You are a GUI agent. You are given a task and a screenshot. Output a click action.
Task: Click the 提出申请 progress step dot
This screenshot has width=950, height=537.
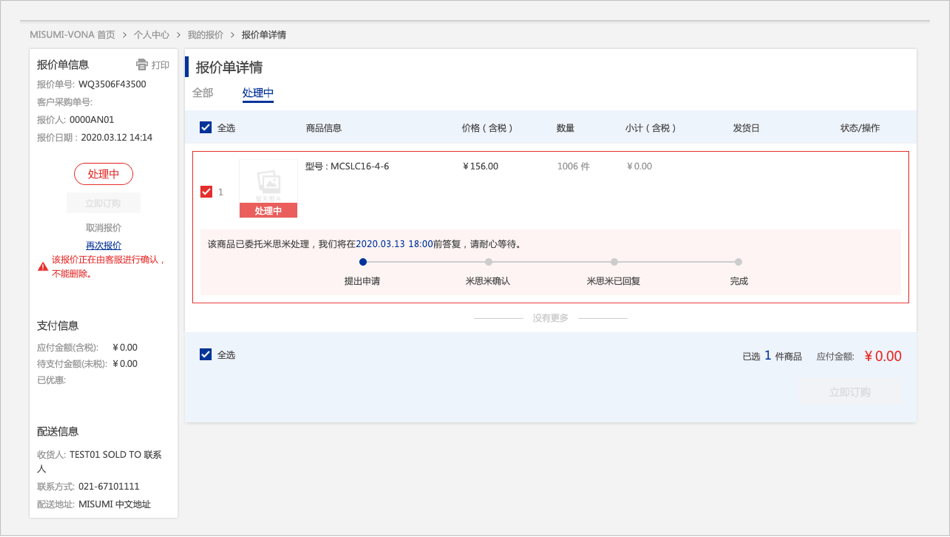[x=362, y=263]
